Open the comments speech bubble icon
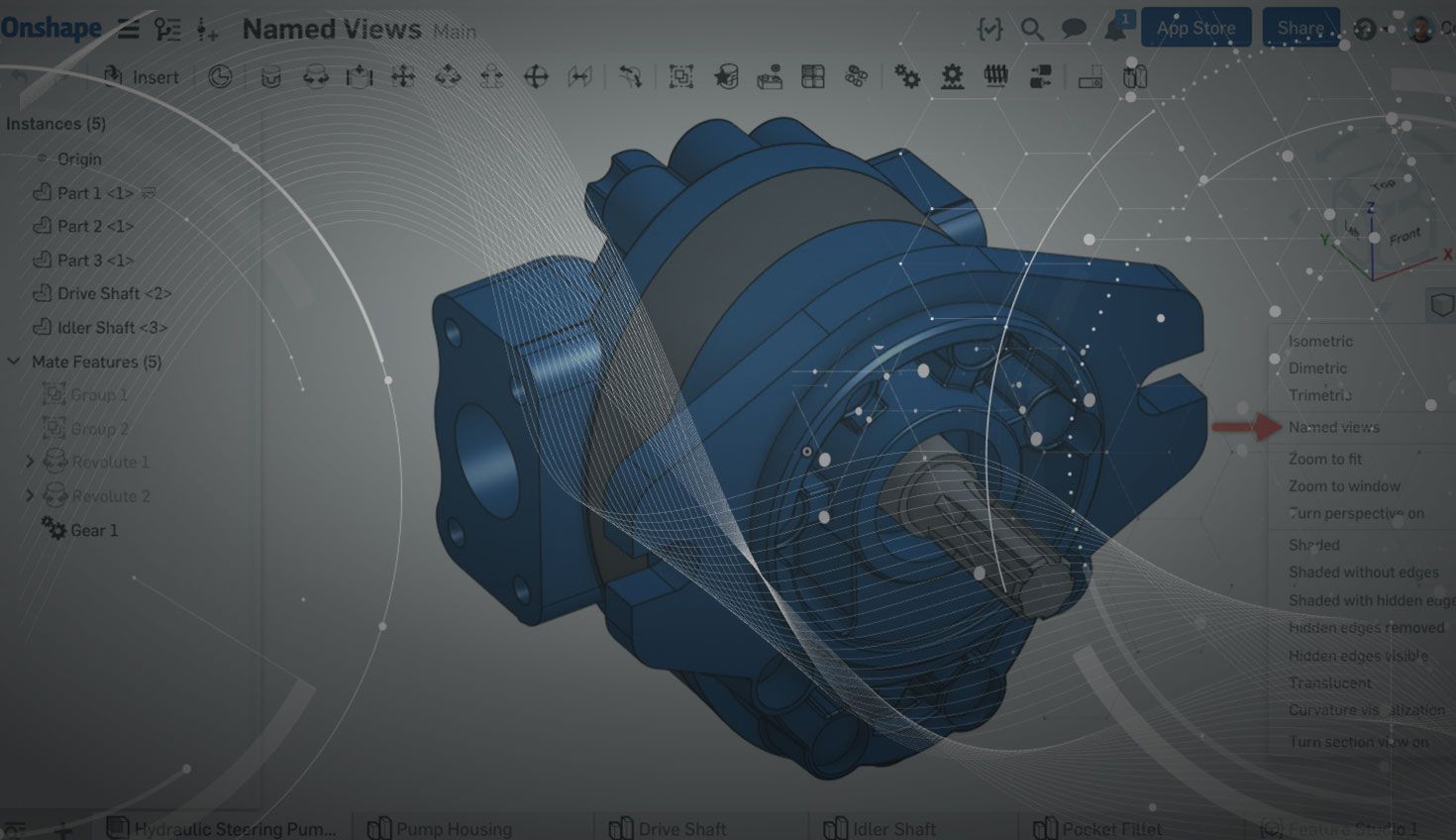Viewport: 1456px width, 840px height. click(x=1074, y=30)
